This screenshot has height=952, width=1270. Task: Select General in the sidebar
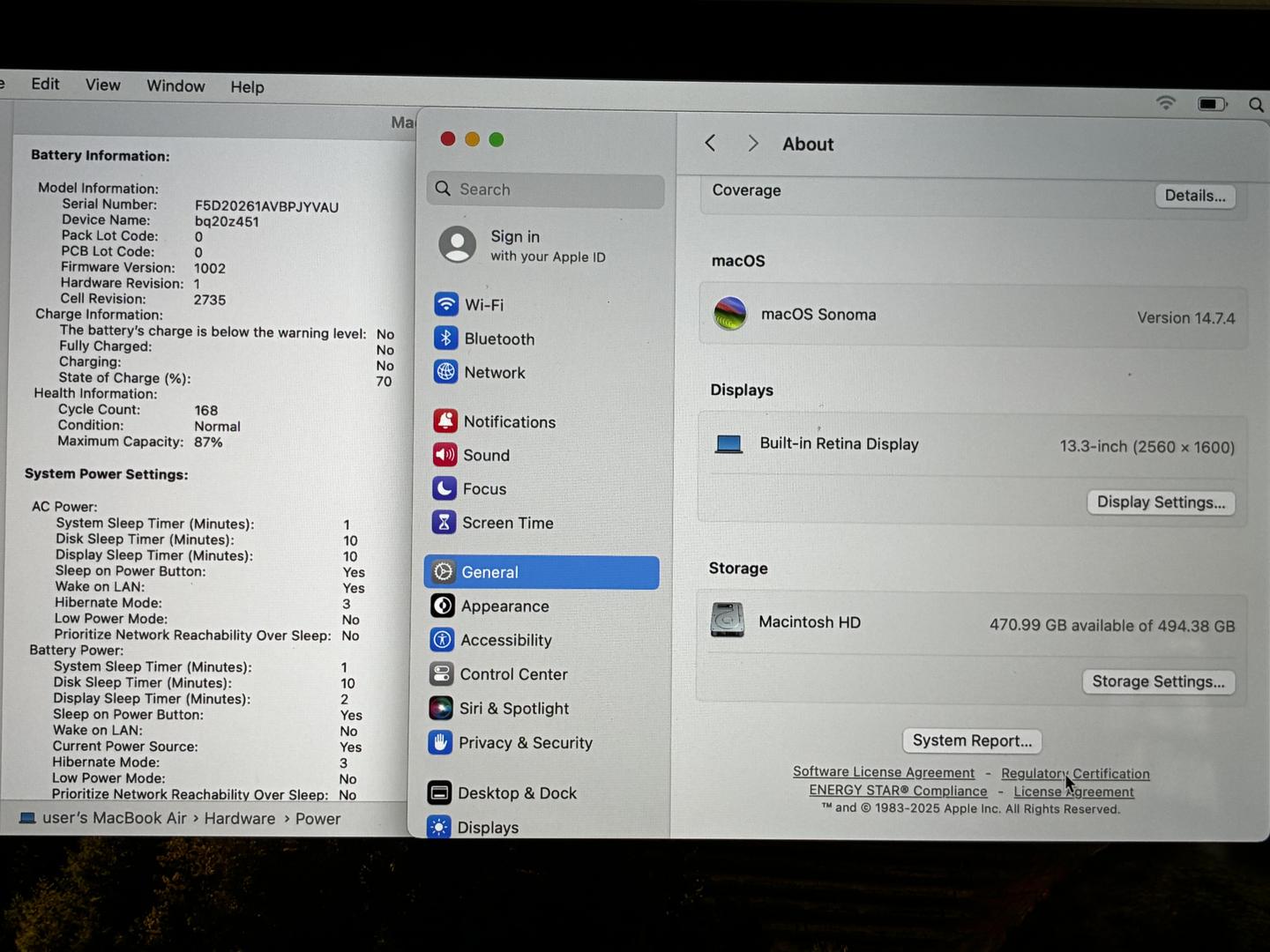point(542,572)
